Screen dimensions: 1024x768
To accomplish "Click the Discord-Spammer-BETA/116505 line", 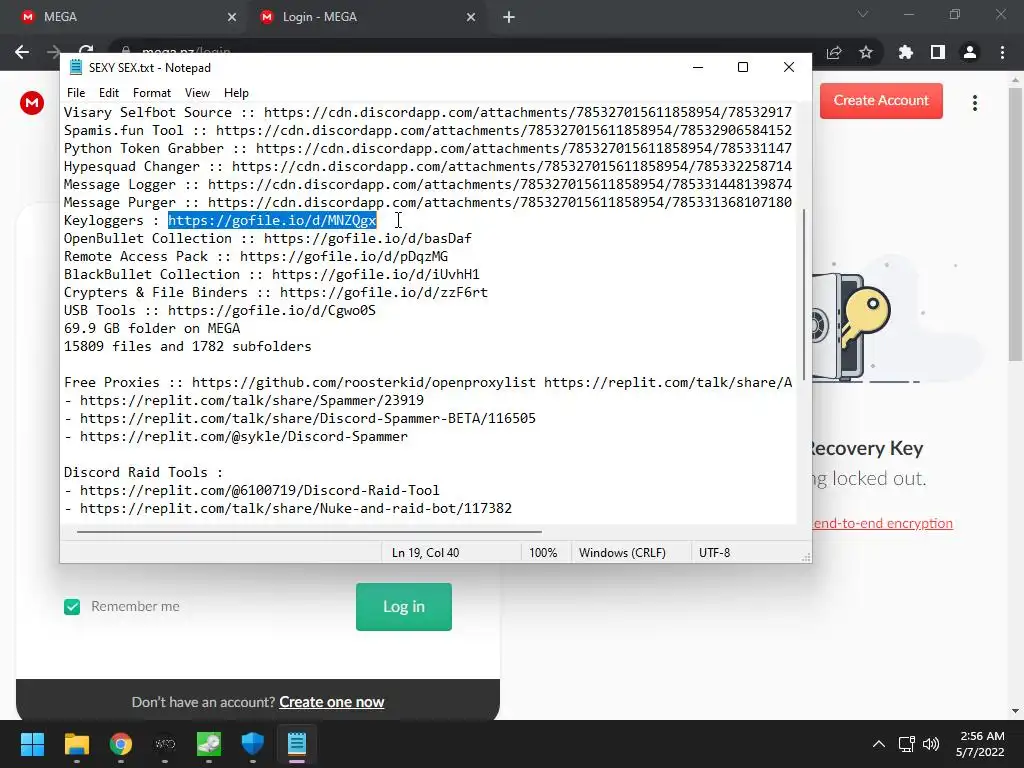I will [x=300, y=419].
